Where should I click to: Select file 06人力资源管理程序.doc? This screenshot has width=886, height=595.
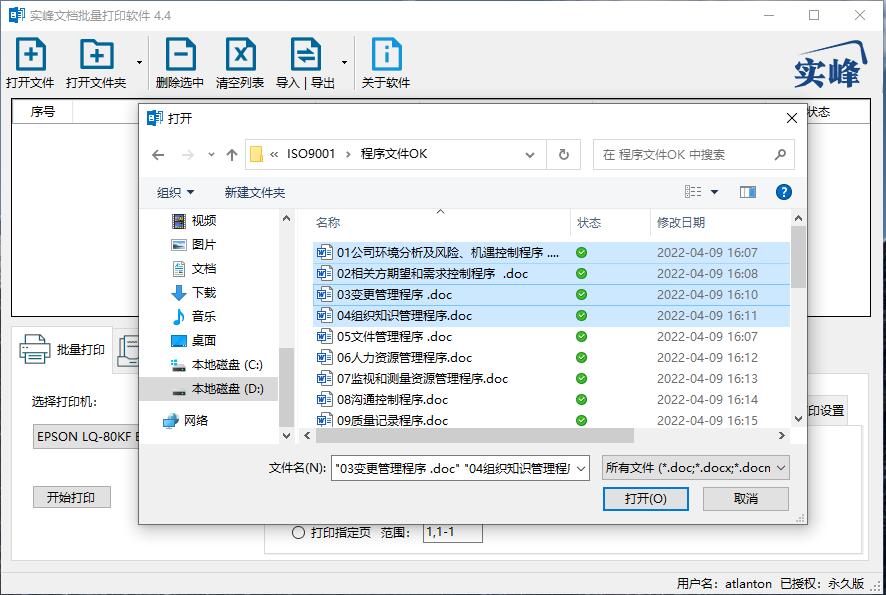551,358
